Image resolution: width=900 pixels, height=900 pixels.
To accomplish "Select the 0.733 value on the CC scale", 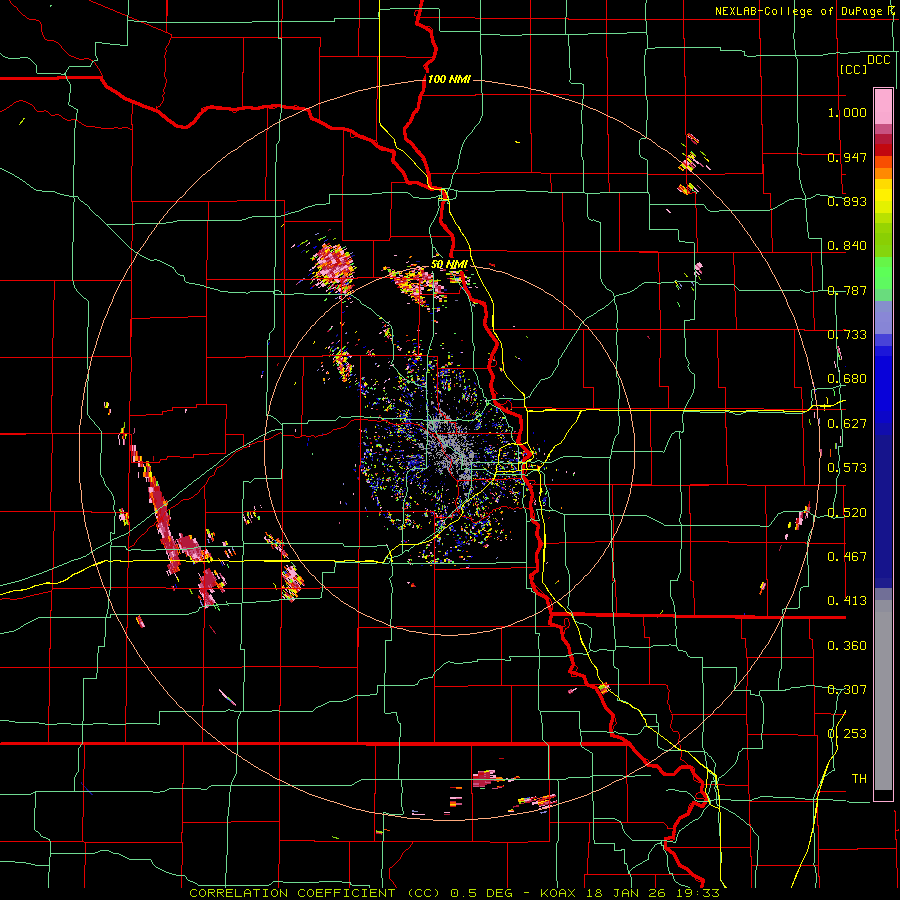I will [x=847, y=335].
